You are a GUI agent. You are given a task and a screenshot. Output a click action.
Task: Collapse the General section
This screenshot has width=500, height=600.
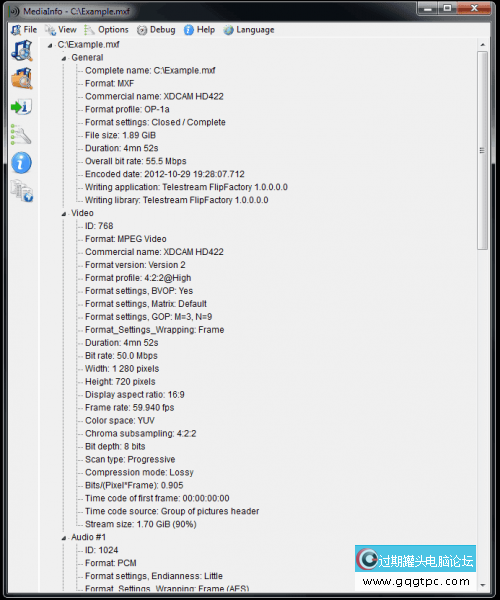(x=64, y=59)
